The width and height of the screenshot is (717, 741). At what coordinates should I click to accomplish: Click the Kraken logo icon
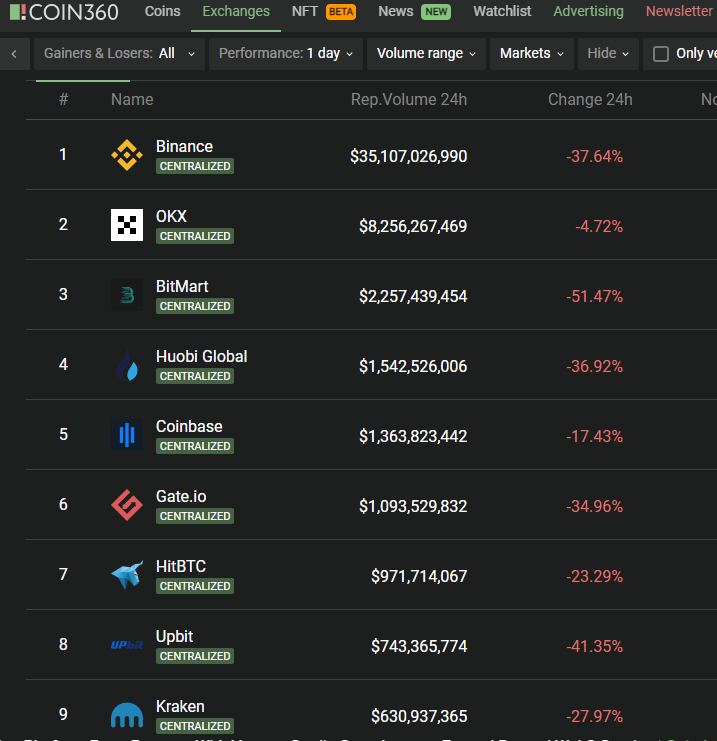point(127,715)
